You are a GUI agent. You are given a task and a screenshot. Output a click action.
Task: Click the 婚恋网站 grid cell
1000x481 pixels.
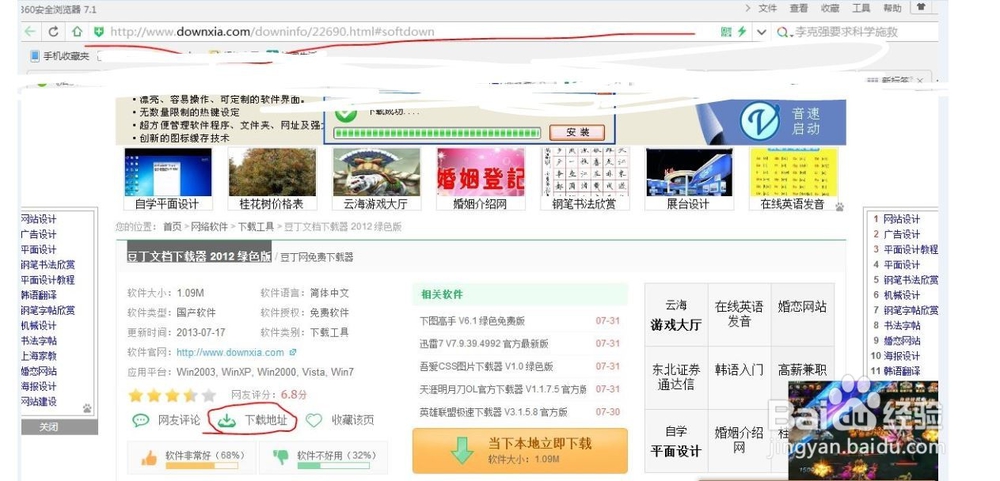pyautogui.click(x=802, y=314)
